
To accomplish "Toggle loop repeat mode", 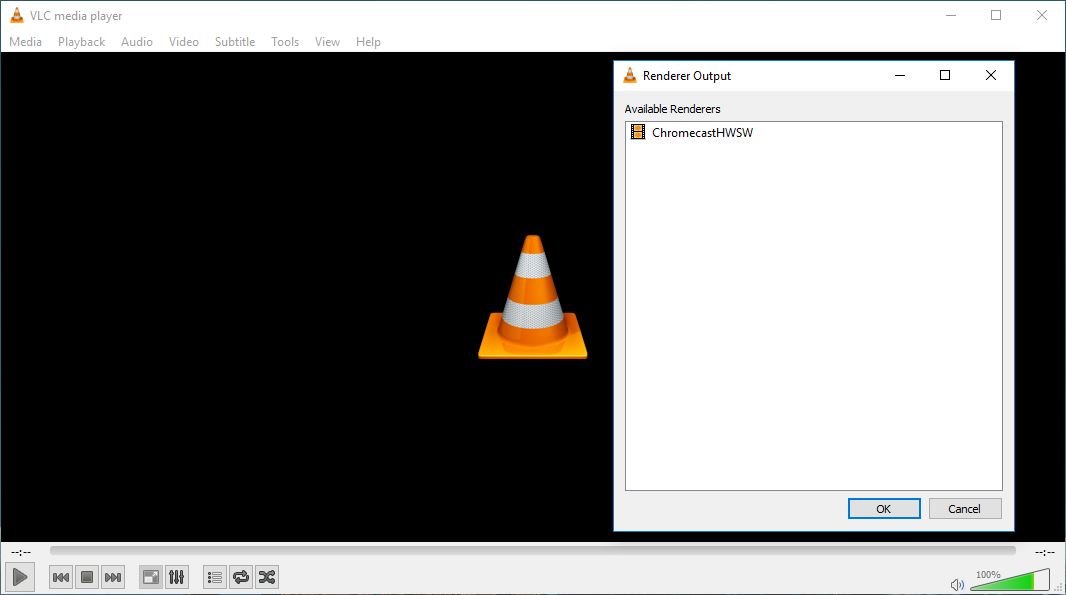I will [241, 577].
